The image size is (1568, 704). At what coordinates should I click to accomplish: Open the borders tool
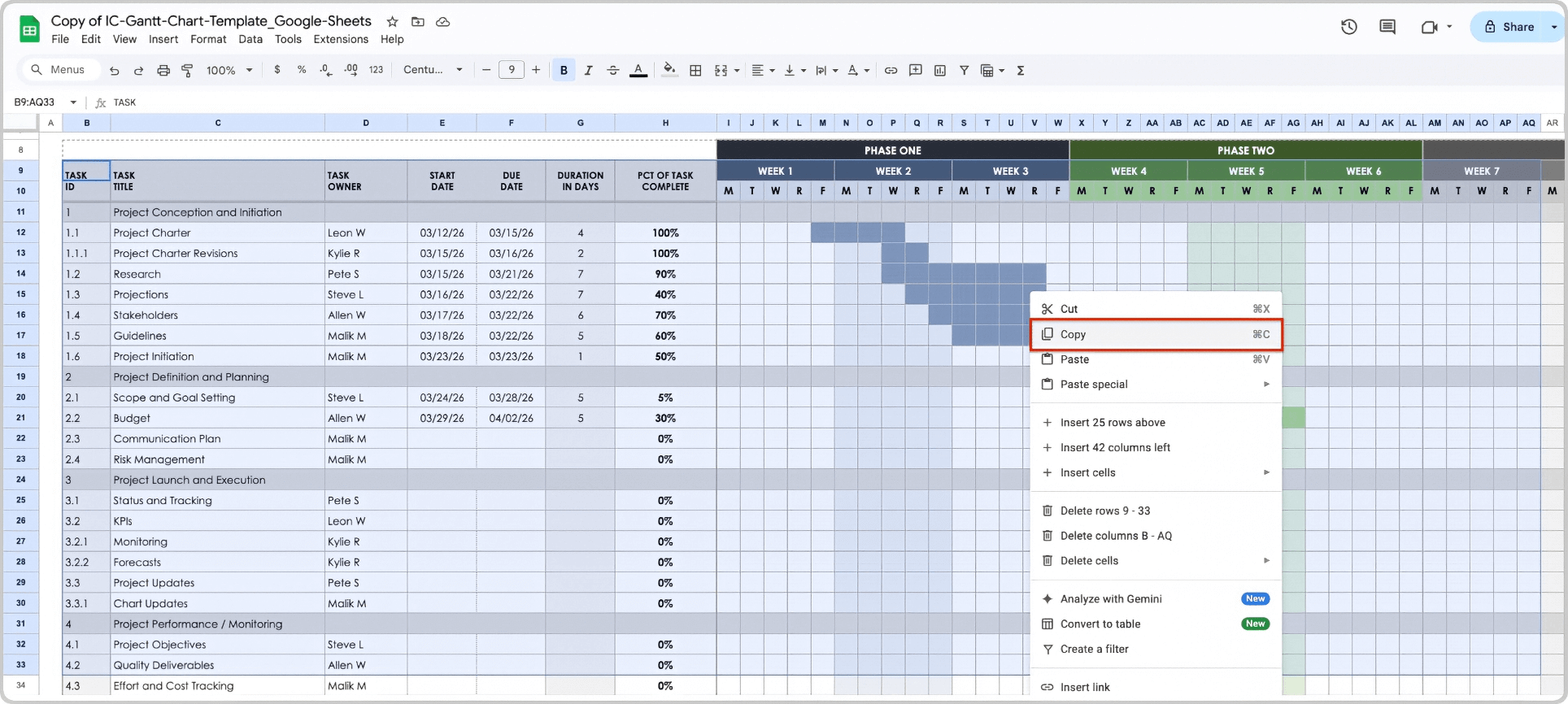click(695, 71)
